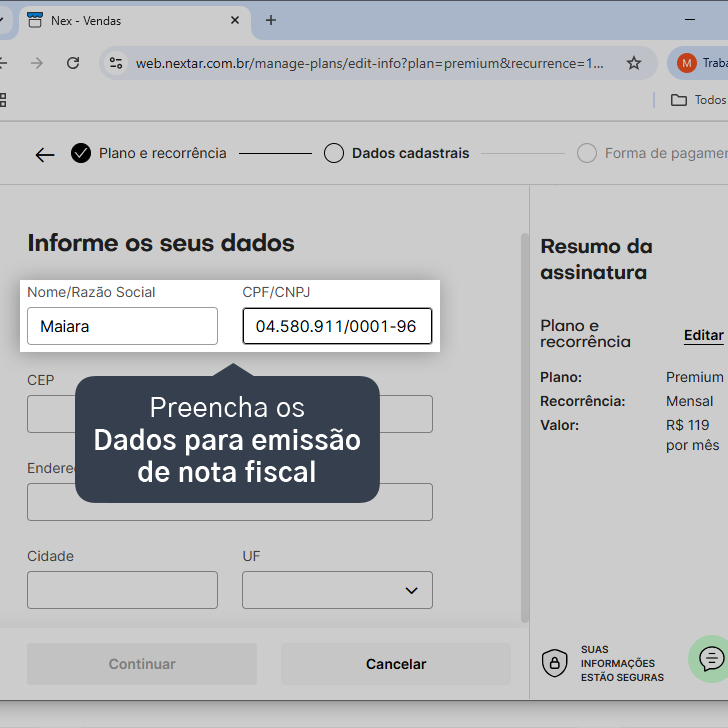Click the R$ 119 por mês value
This screenshot has width=728, height=728.
coord(692,435)
